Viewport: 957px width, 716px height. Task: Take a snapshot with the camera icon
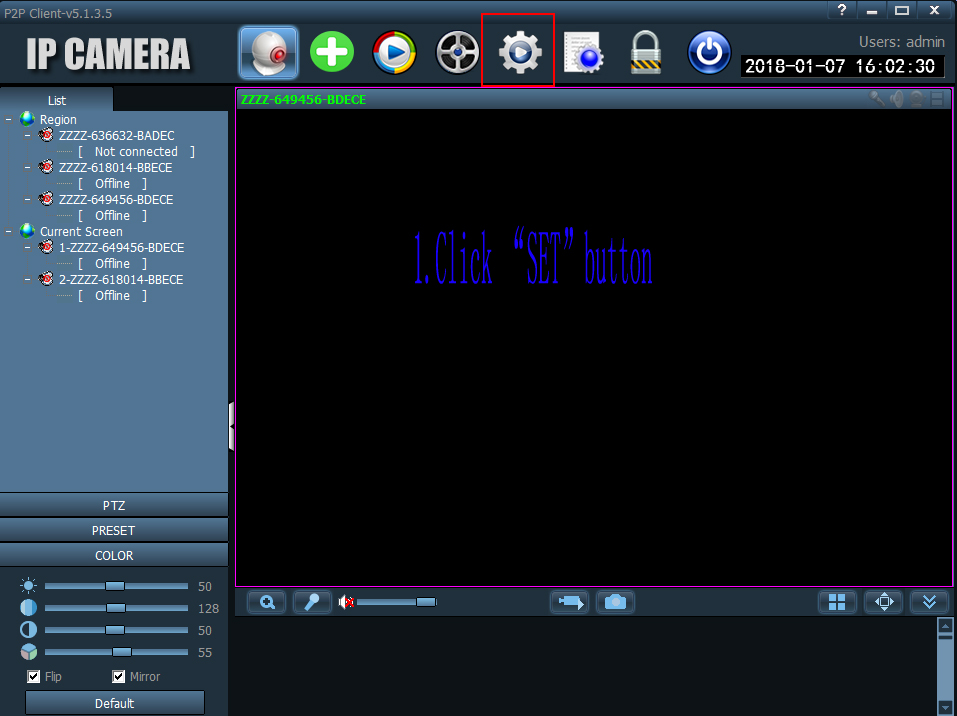[615, 602]
